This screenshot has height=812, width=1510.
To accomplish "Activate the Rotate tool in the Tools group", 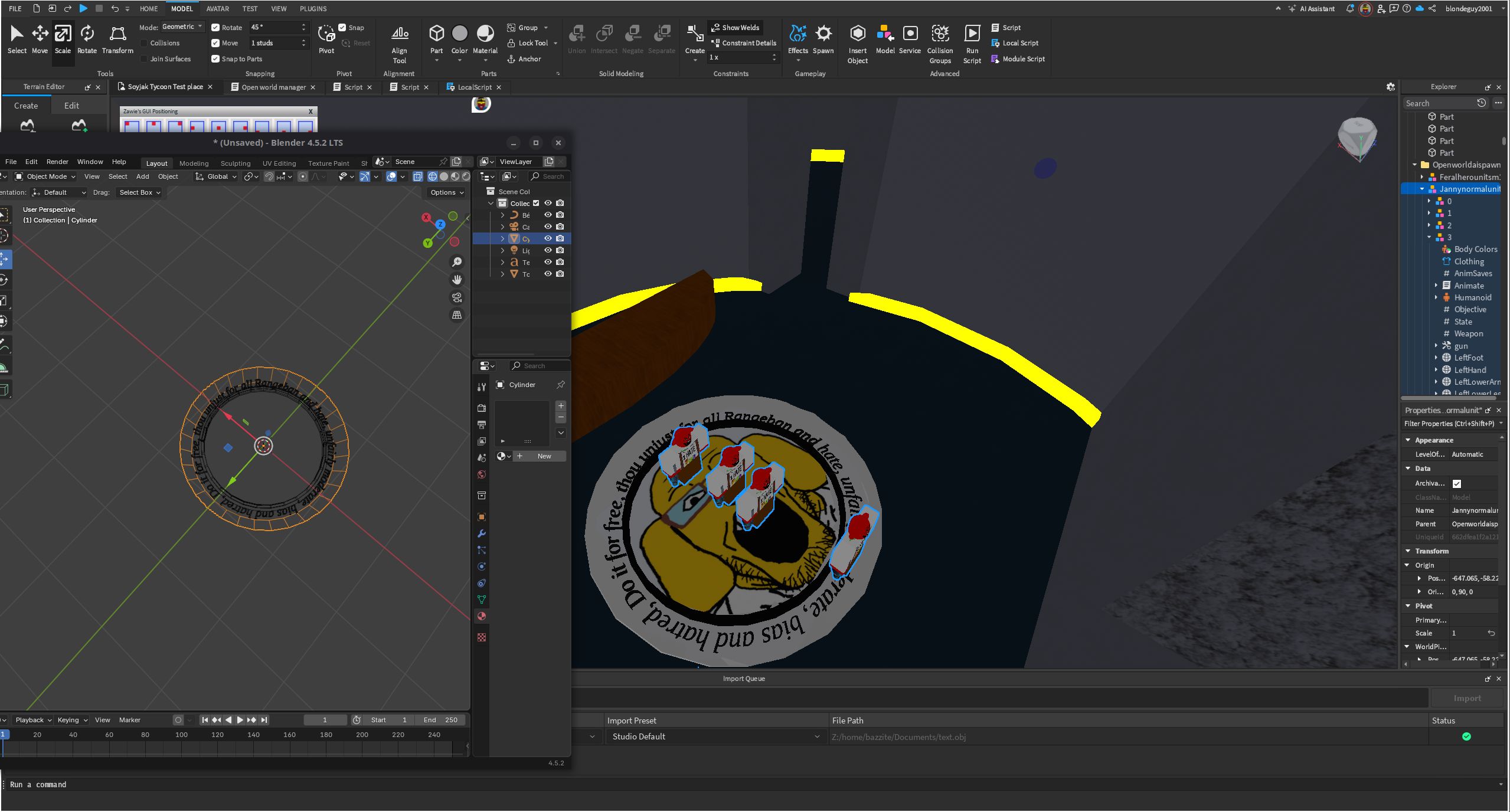I will (x=87, y=39).
